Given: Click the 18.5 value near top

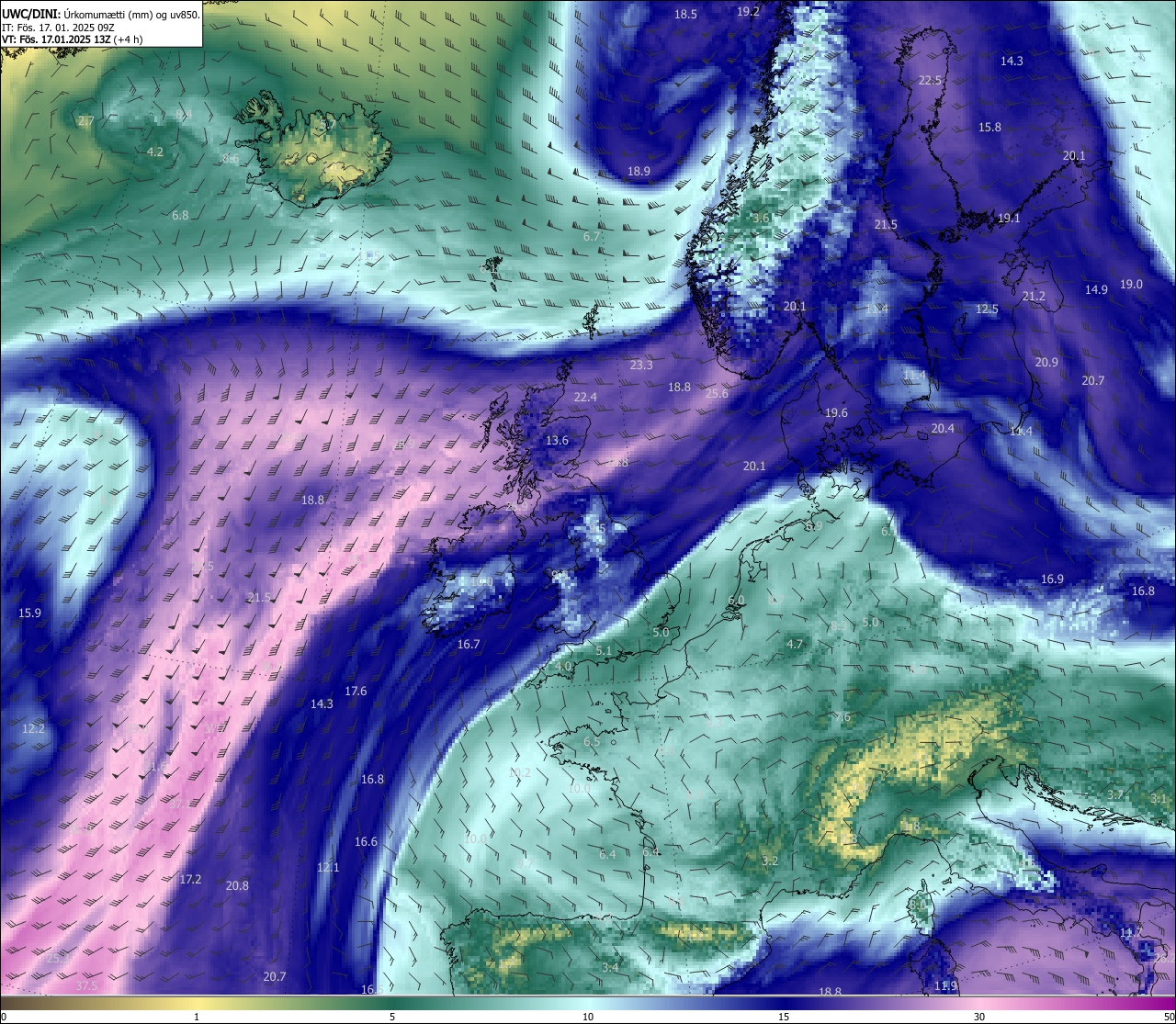Looking at the screenshot, I should tap(685, 14).
